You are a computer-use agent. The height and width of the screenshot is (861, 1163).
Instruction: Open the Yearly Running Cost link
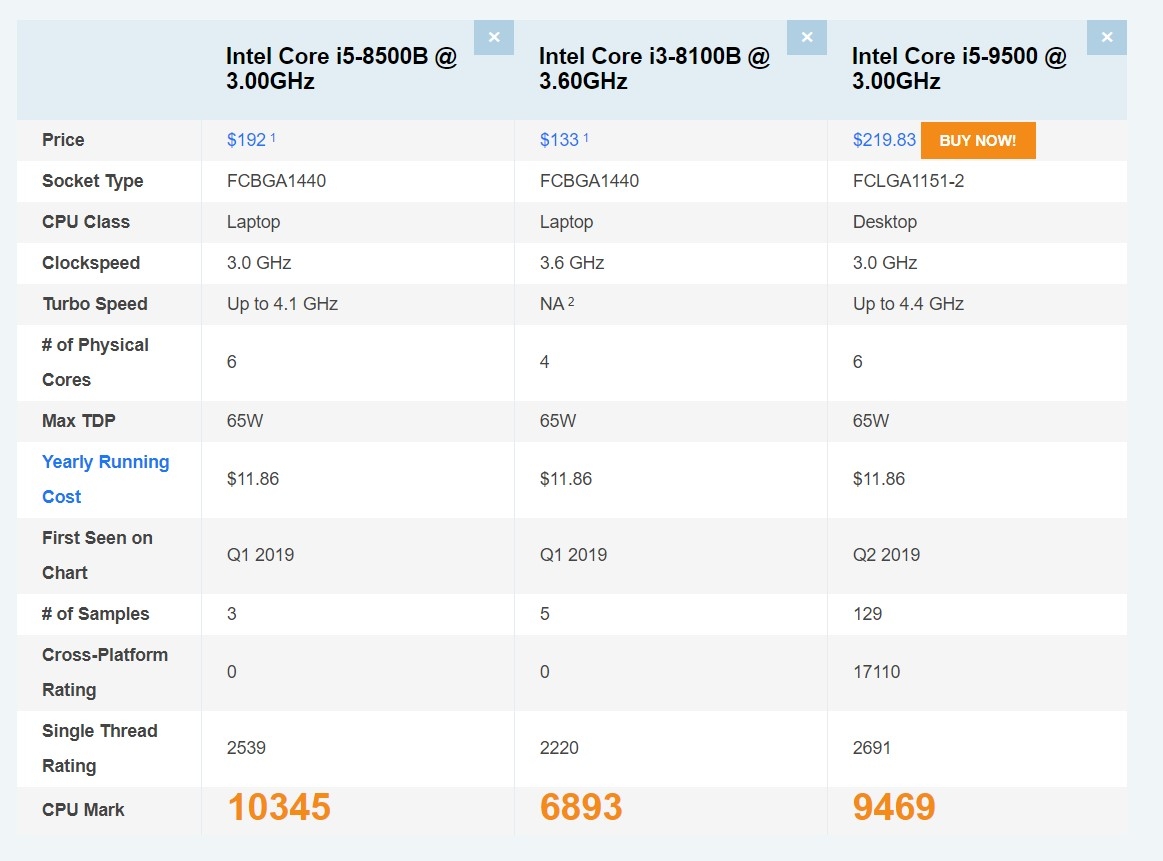(x=105, y=479)
